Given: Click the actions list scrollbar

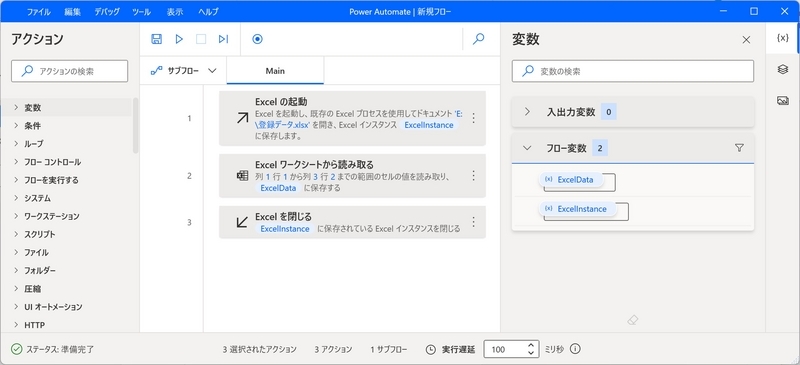Looking at the screenshot, I should [x=136, y=126].
